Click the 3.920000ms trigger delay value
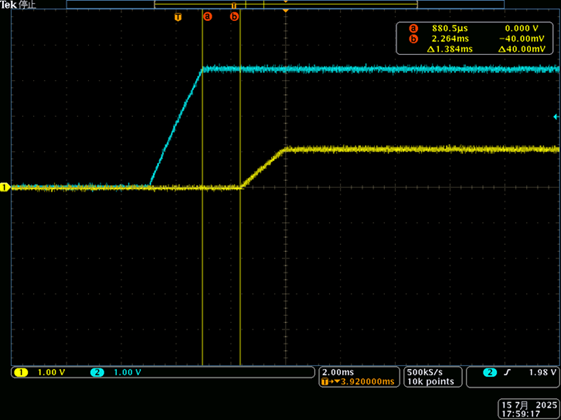 point(367,381)
